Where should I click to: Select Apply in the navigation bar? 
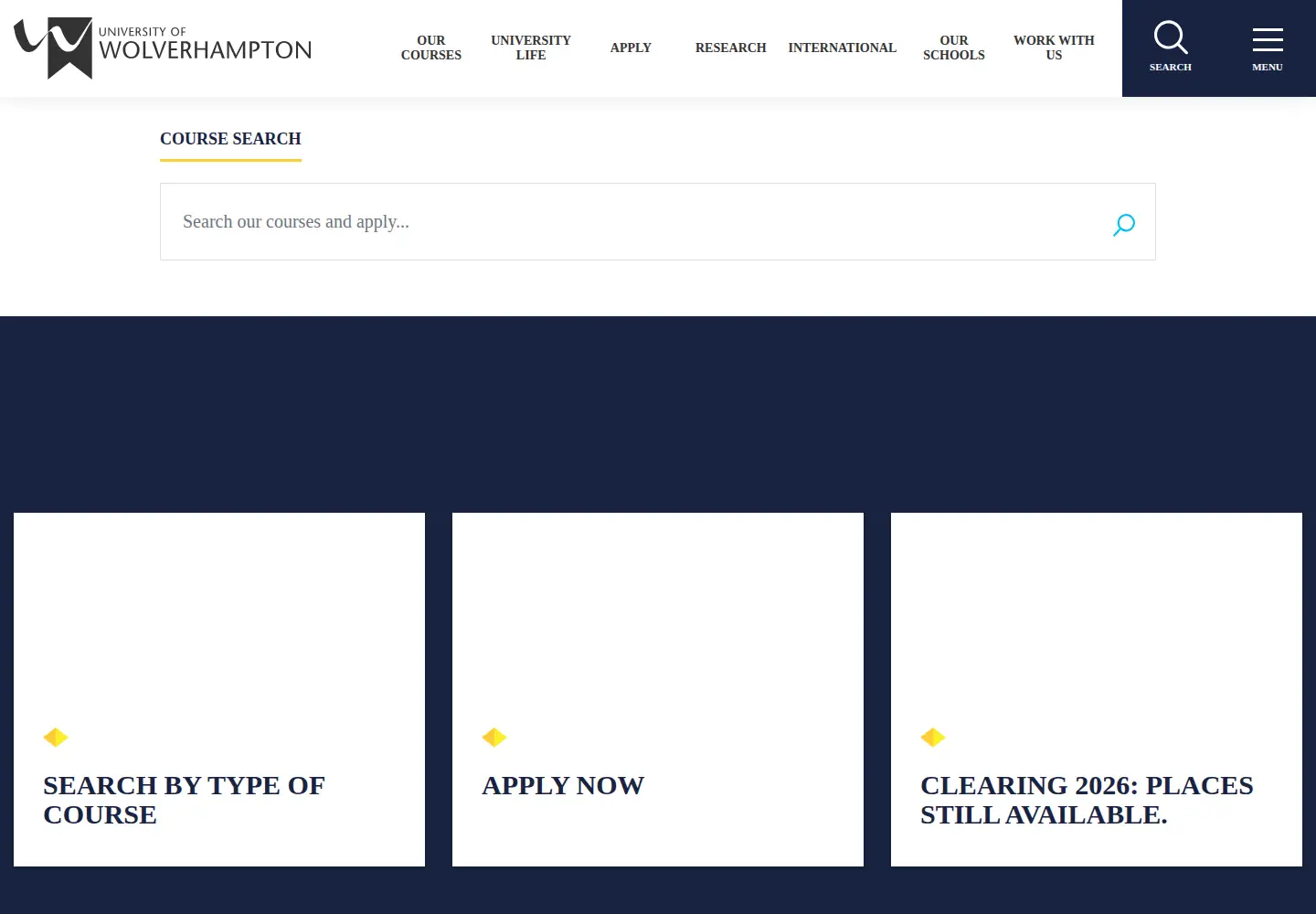[631, 48]
